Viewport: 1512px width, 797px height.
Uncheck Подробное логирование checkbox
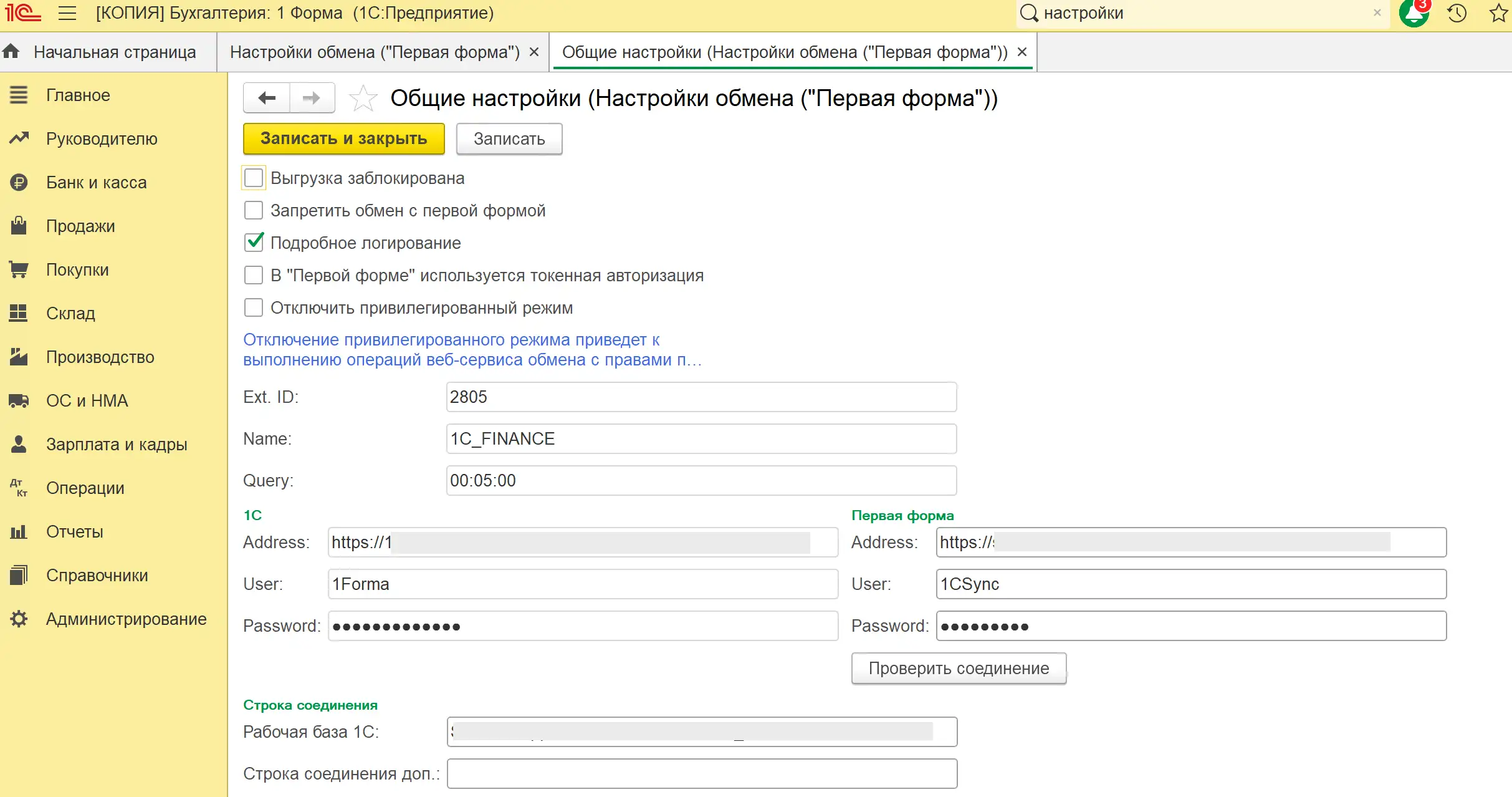pos(254,243)
